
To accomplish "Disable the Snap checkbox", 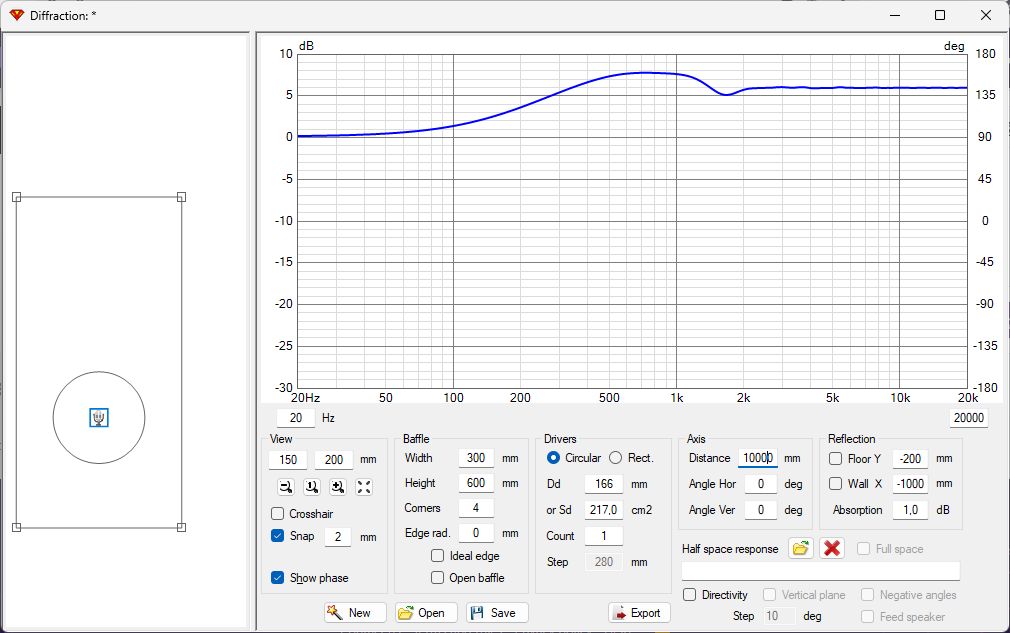I will pos(278,536).
